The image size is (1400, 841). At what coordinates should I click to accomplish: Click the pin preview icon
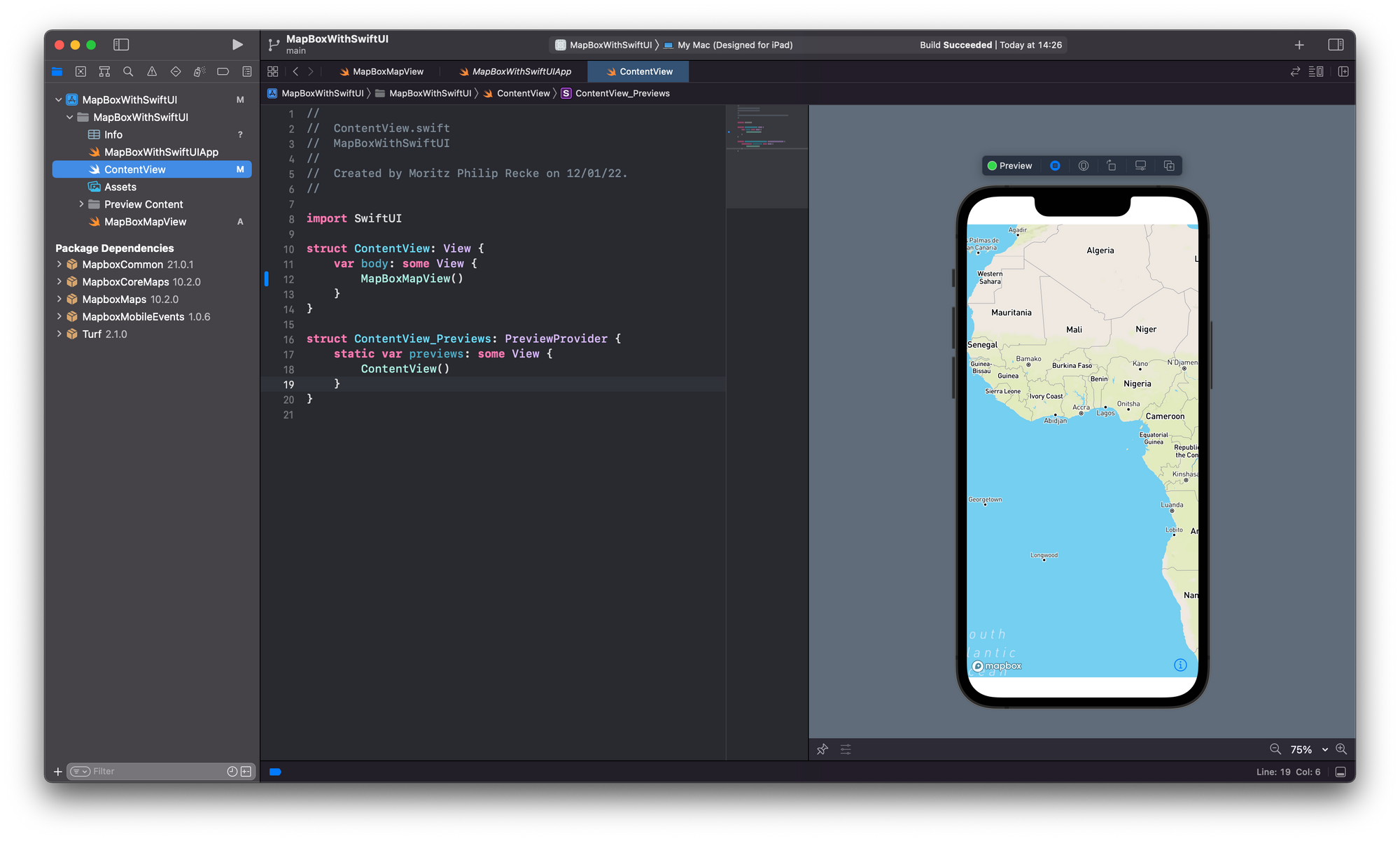coord(822,749)
